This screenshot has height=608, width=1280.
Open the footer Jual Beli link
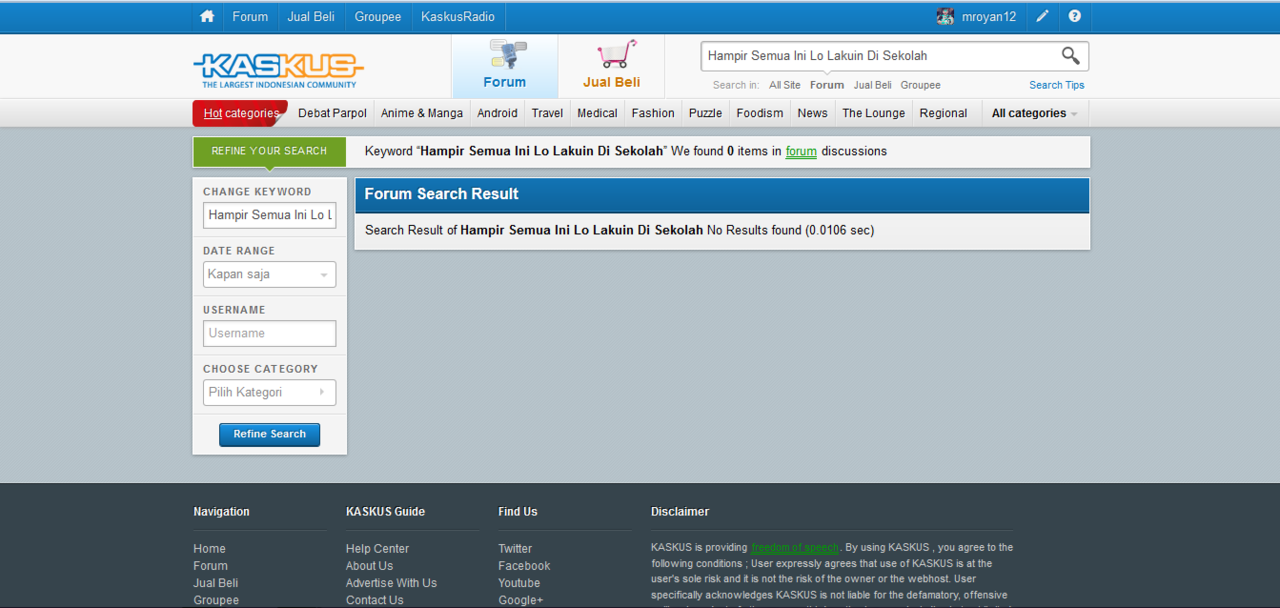tap(215, 583)
